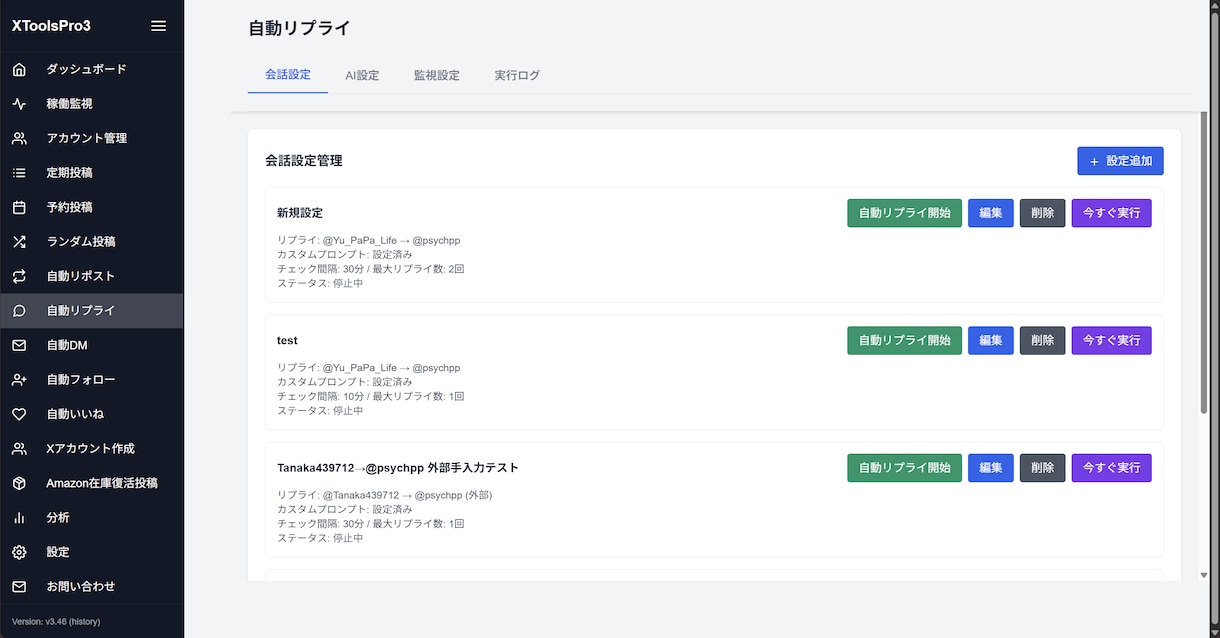Run the Tanaka439712 entry now
This screenshot has width=1220, height=638.
point(1111,468)
